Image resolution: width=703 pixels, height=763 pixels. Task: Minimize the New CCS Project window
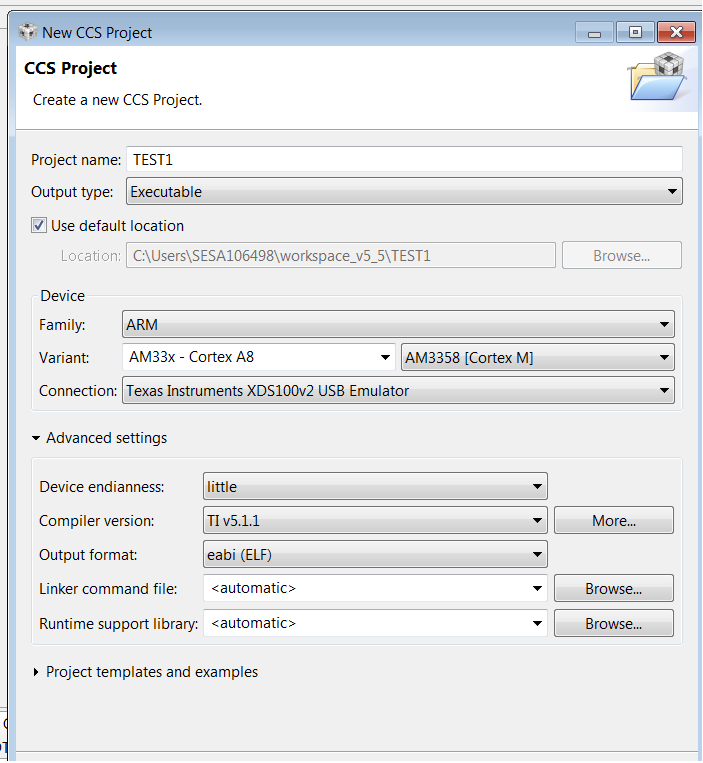[x=594, y=33]
